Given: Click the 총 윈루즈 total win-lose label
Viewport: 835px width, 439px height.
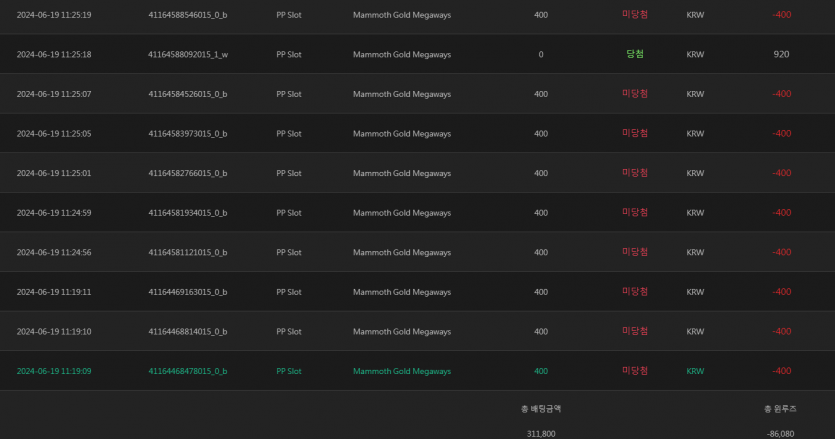Looking at the screenshot, I should tap(780, 409).
